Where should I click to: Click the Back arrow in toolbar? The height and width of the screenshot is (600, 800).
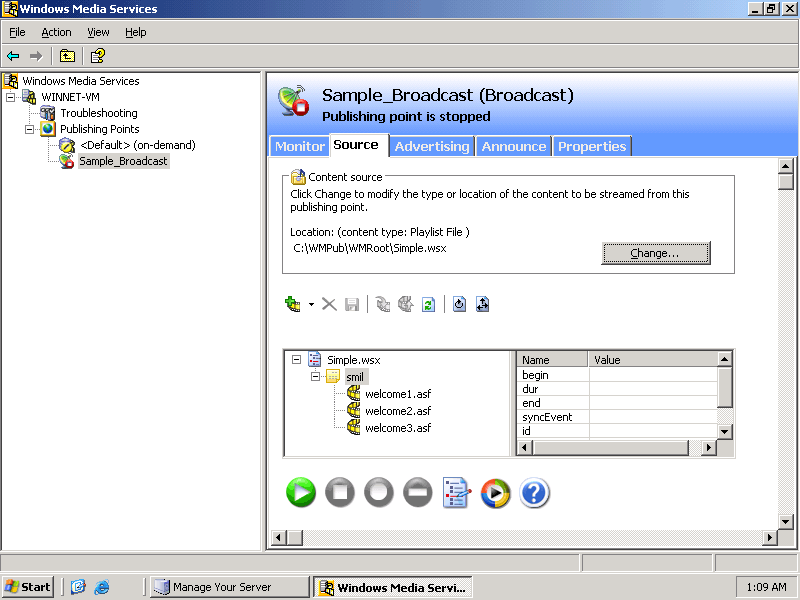point(13,56)
